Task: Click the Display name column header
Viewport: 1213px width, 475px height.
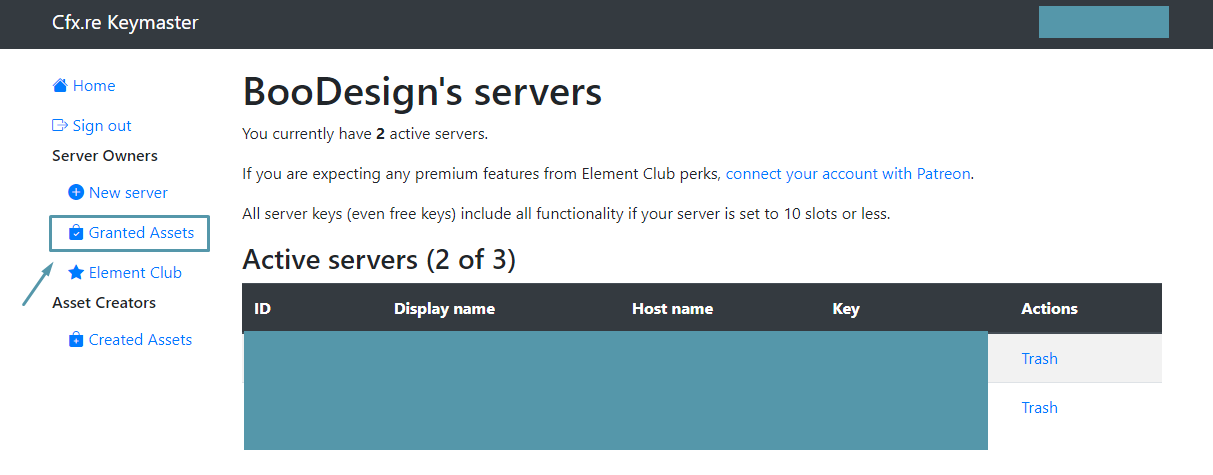Action: pos(444,308)
